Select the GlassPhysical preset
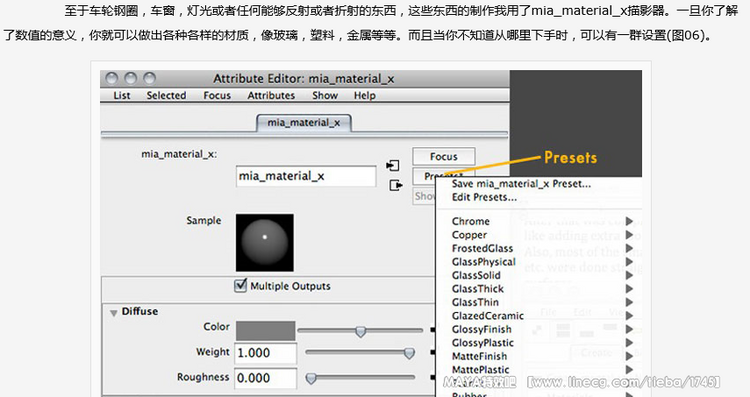This screenshot has height=397, width=750. (484, 262)
